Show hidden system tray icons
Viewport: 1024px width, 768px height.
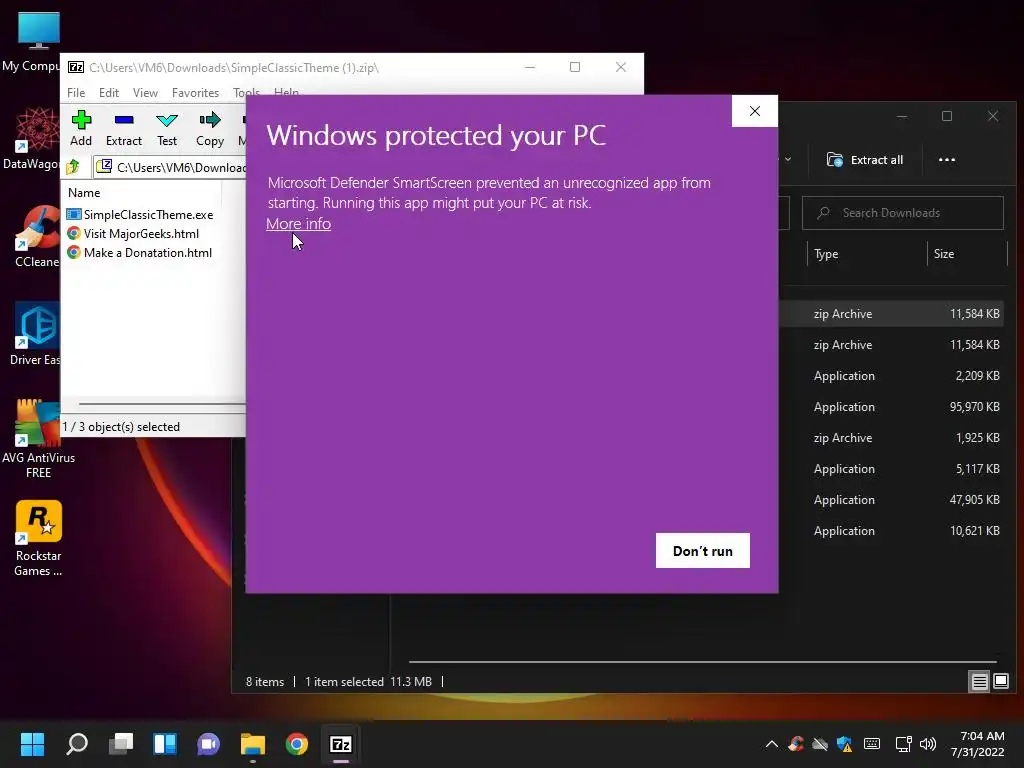[x=771, y=744]
